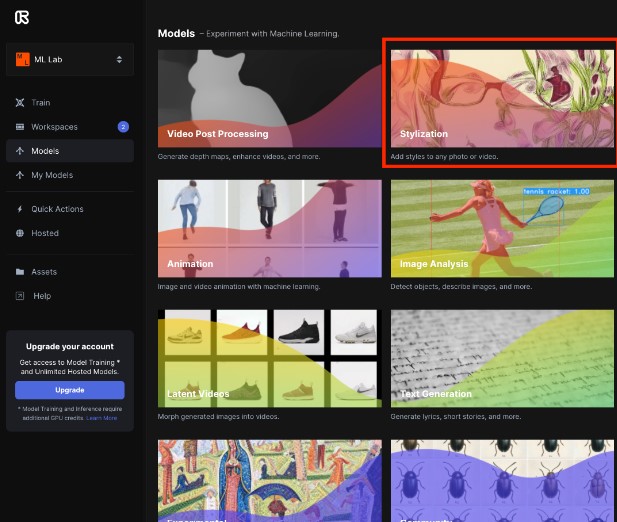Click the blue Upgrade button
The image size is (617, 522).
click(x=70, y=390)
